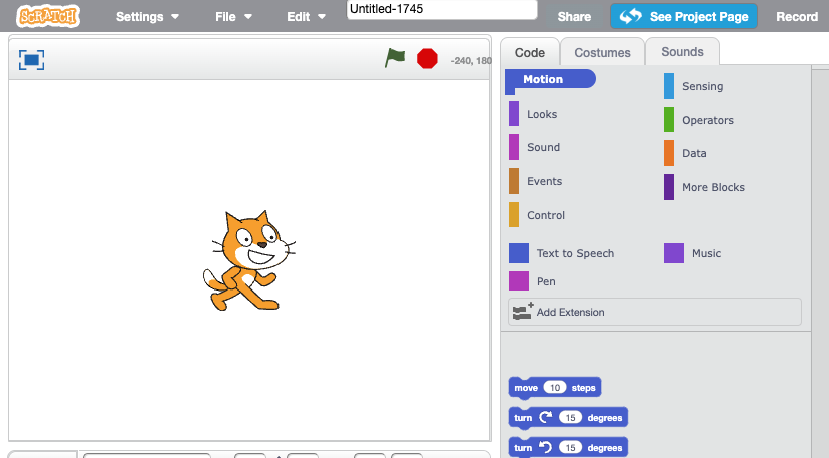Select the Music extension category

693,253
